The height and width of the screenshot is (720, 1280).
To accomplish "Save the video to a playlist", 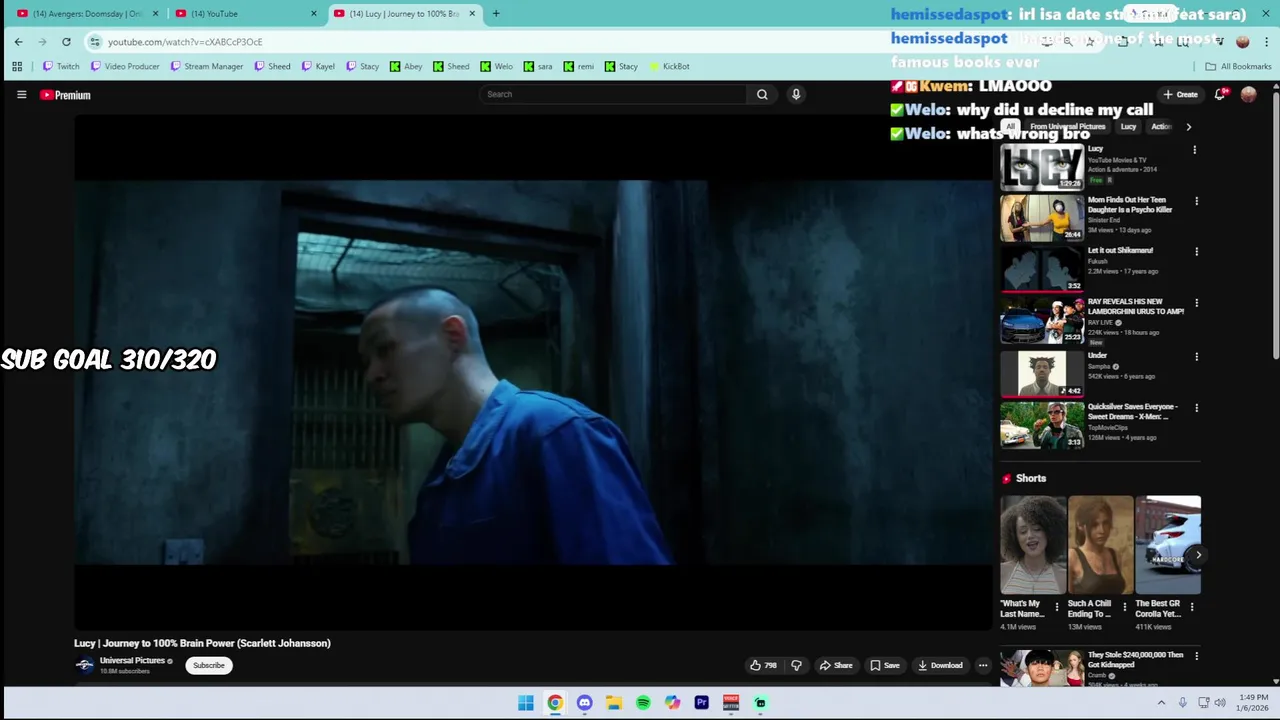I will point(885,665).
